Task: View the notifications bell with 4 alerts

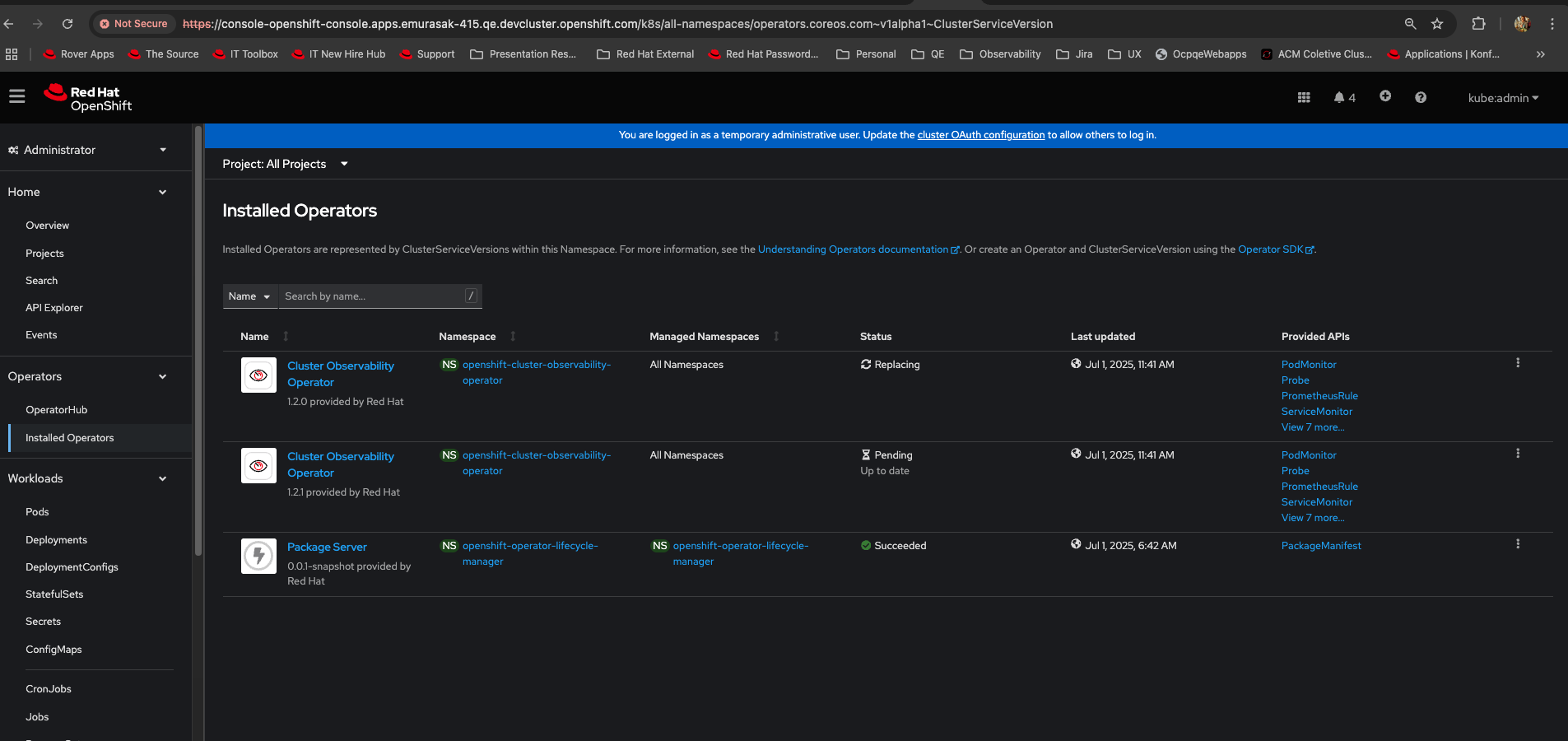Action: [x=1344, y=97]
